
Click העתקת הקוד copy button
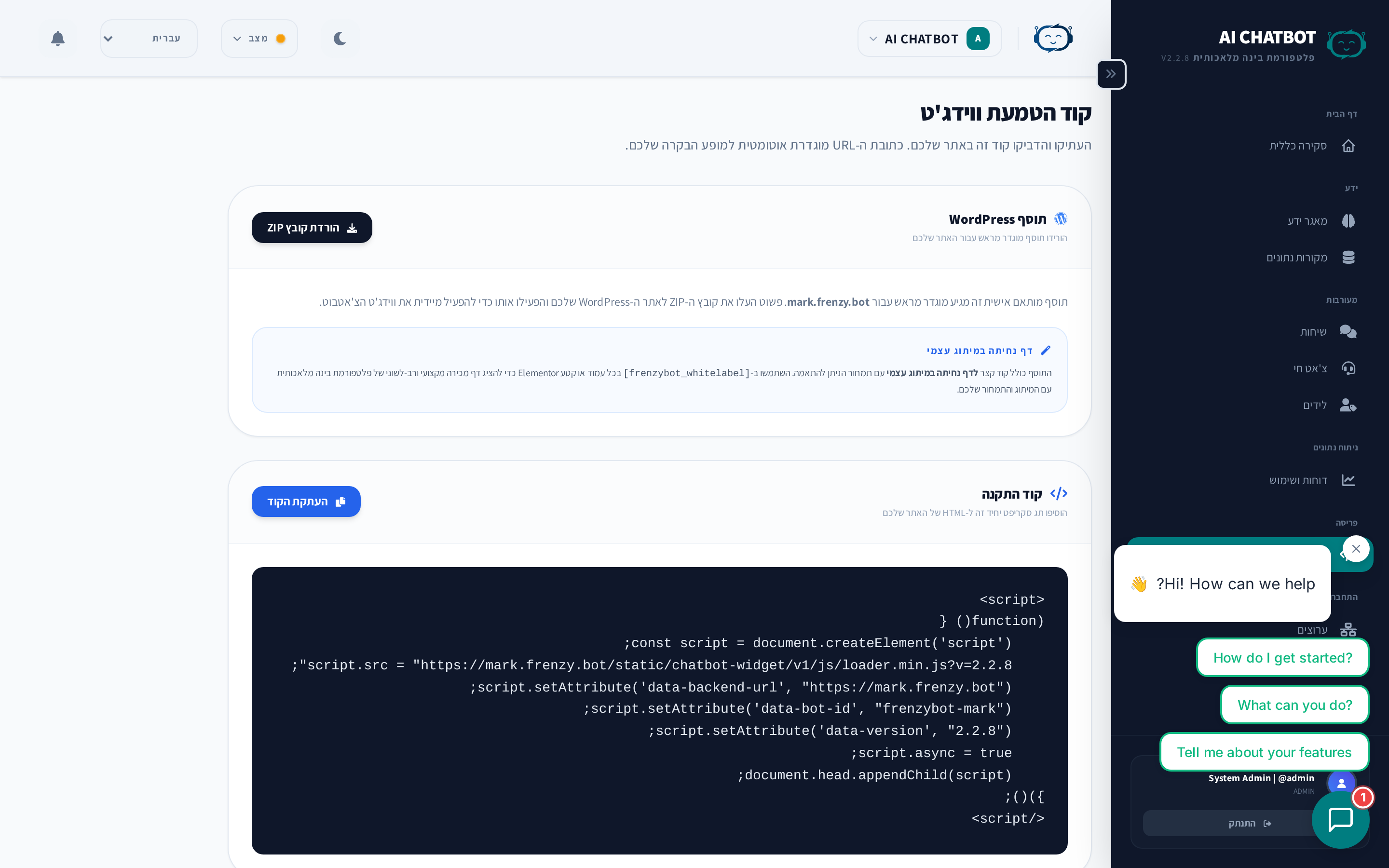click(x=306, y=502)
